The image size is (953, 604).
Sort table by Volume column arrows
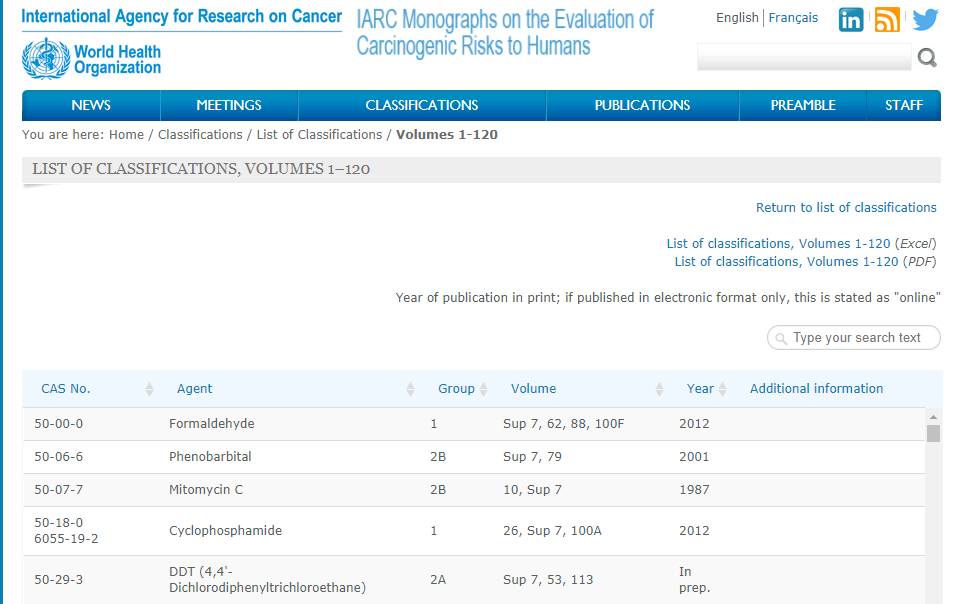(659, 389)
